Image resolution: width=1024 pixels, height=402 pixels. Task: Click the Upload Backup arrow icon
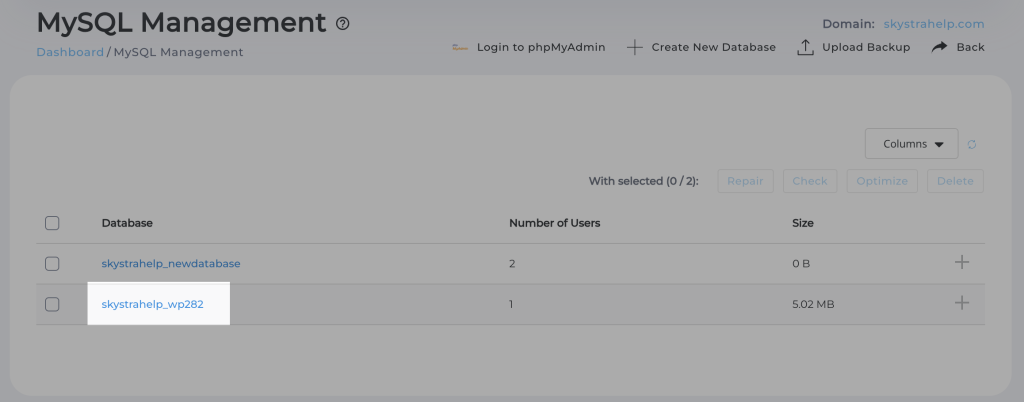point(805,47)
